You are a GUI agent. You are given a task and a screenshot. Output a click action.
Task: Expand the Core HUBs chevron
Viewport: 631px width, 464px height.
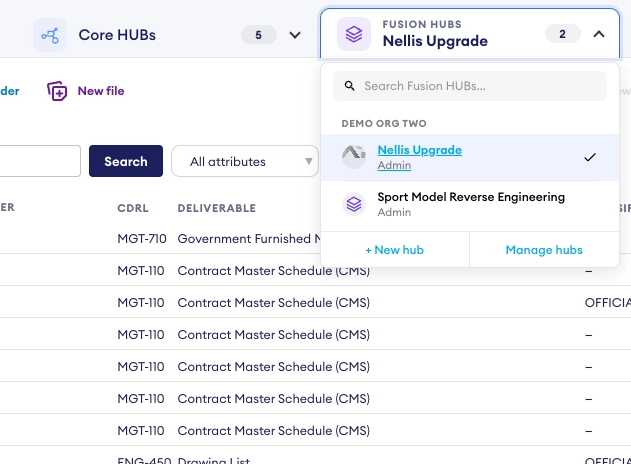coord(295,35)
